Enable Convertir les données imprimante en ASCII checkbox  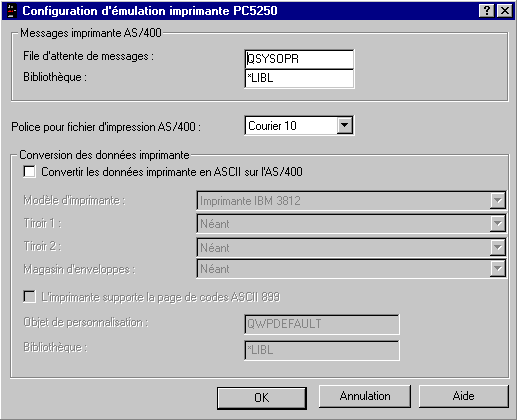29,172
